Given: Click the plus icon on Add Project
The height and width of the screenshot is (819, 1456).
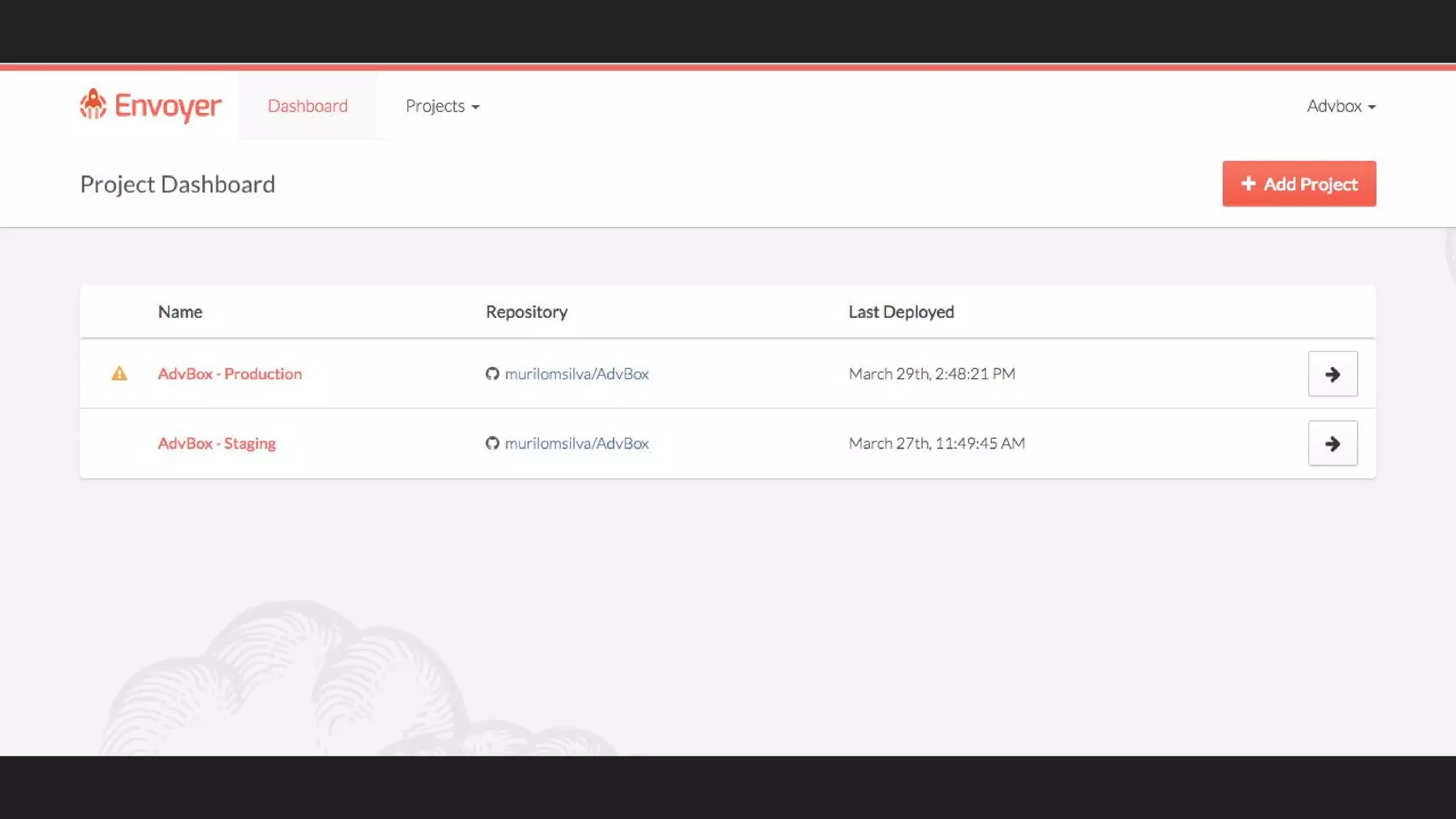Looking at the screenshot, I should click(x=1248, y=183).
